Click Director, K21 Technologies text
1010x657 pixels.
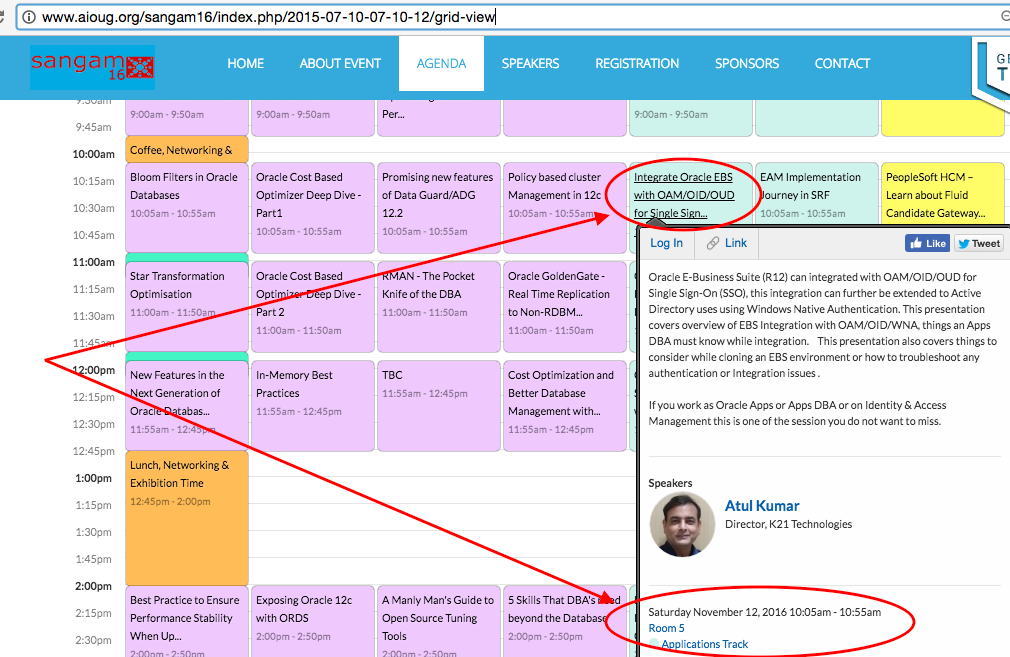tap(788, 524)
